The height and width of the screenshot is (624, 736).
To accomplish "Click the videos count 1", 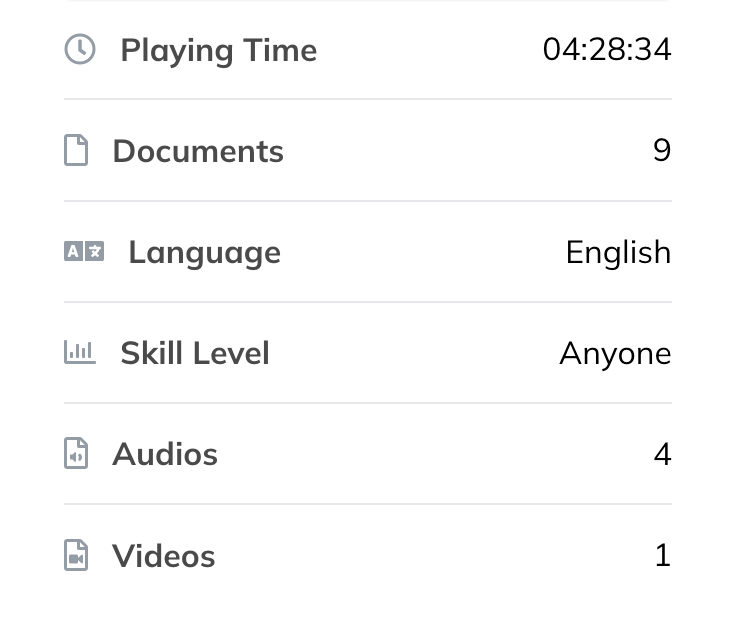I will click(662, 555).
